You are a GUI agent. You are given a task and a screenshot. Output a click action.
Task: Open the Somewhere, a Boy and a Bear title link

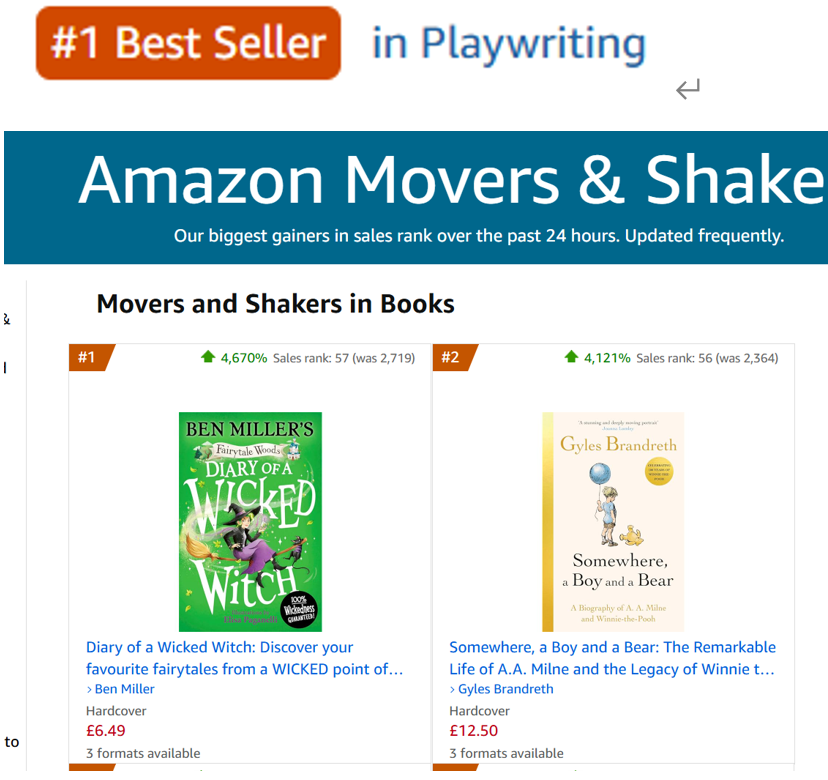pos(612,658)
